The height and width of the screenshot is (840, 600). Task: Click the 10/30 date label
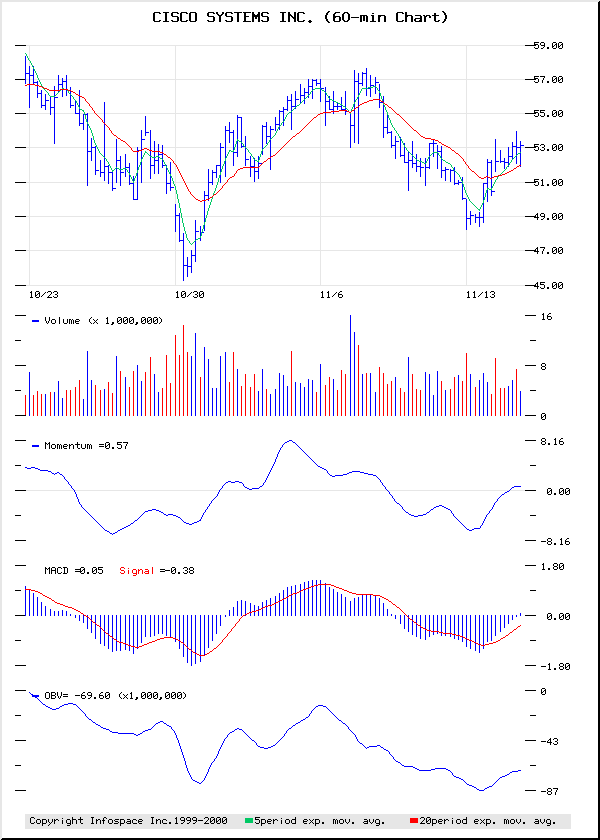(x=190, y=295)
